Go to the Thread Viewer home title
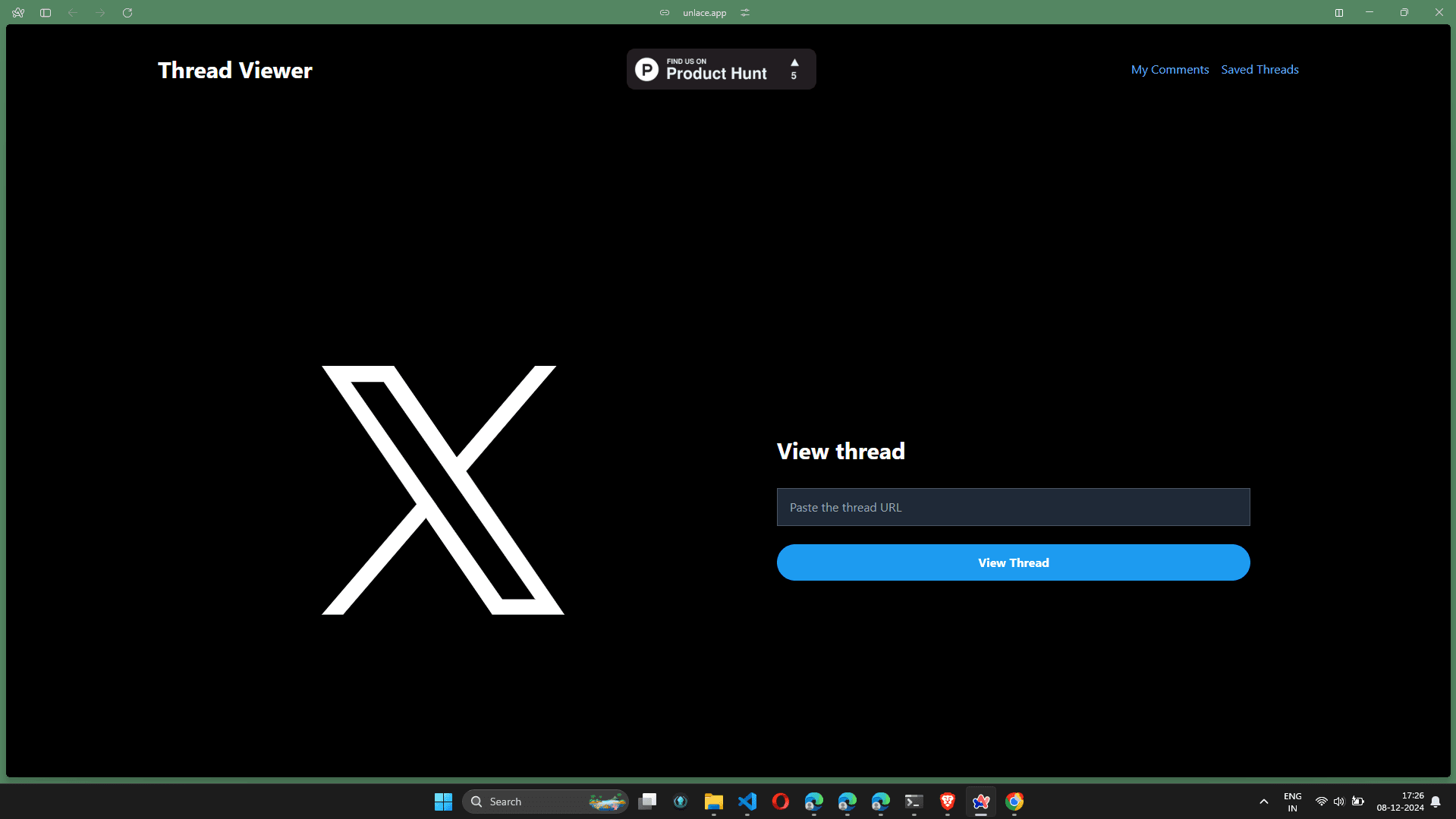Screen dimensions: 1456x819 [235, 71]
